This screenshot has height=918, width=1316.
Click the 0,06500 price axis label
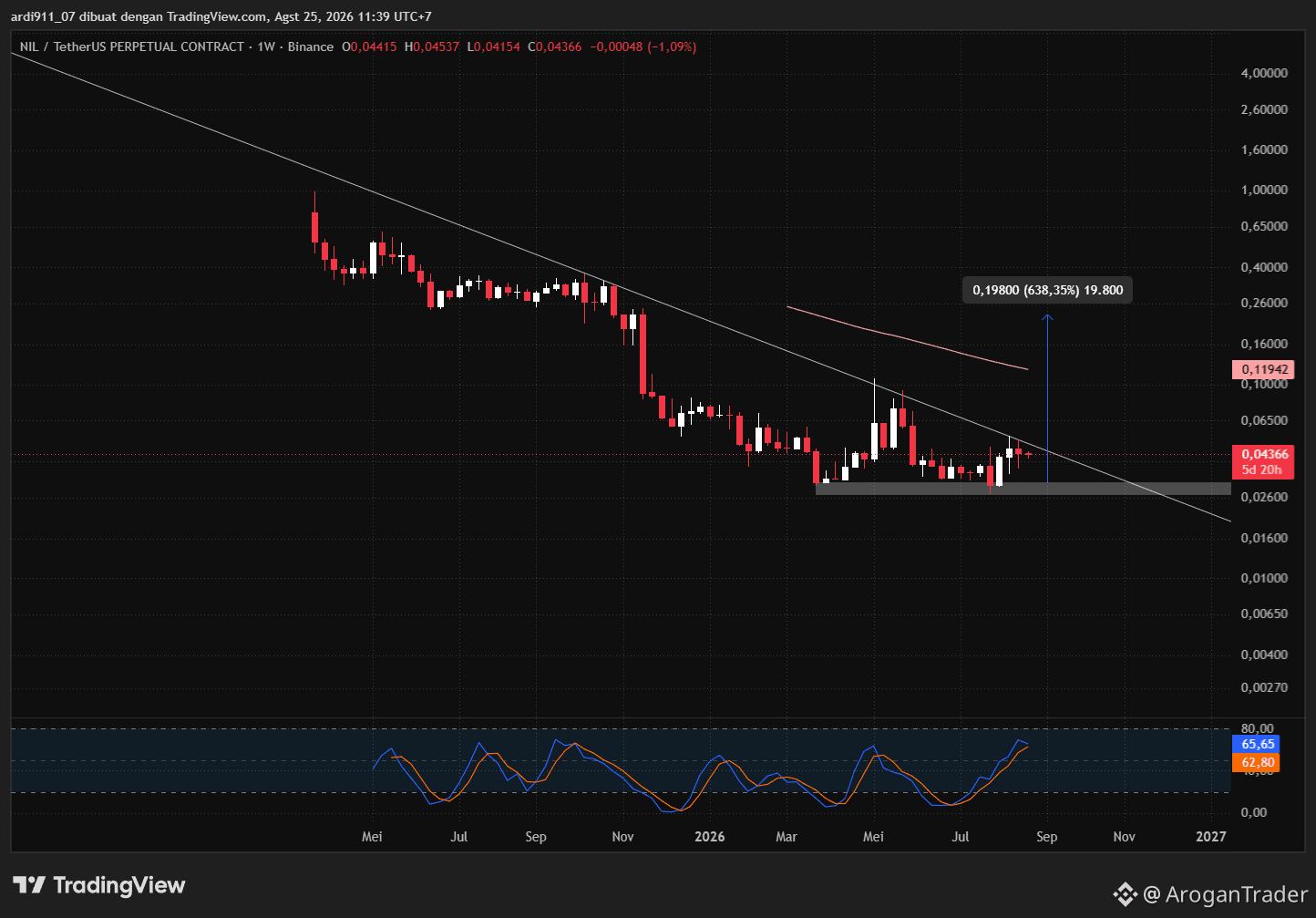1264,420
